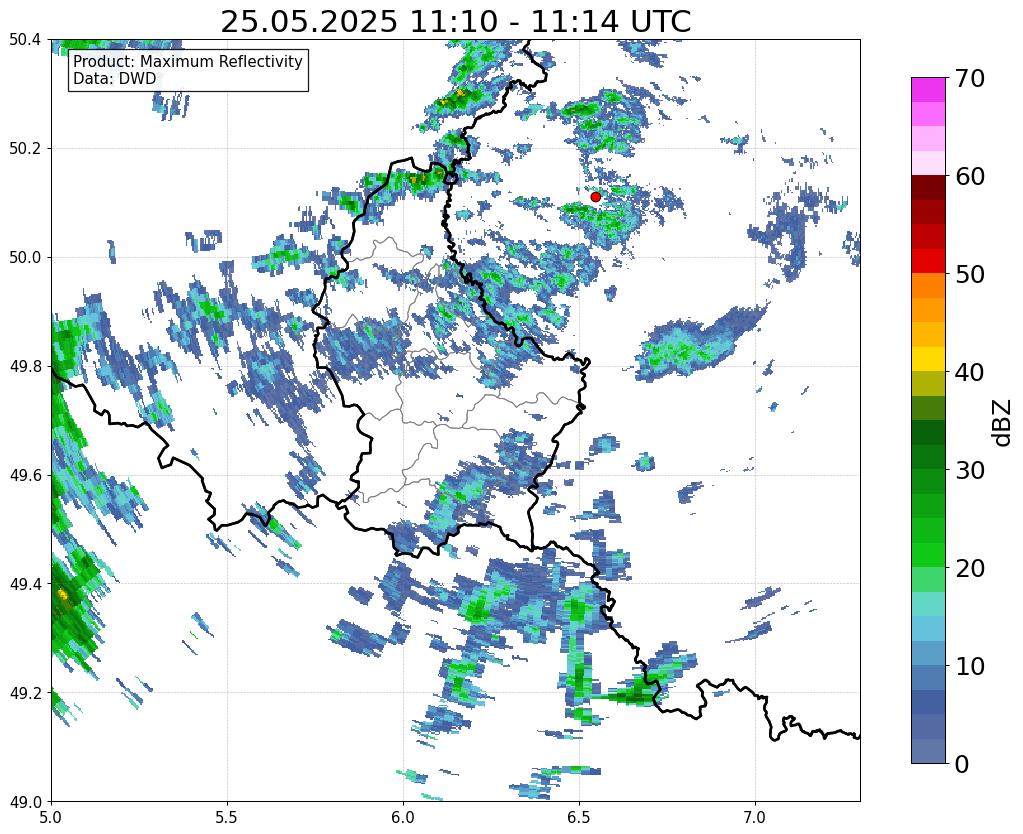
Task: Click the 50 label on colorbar
Action: 969,274
